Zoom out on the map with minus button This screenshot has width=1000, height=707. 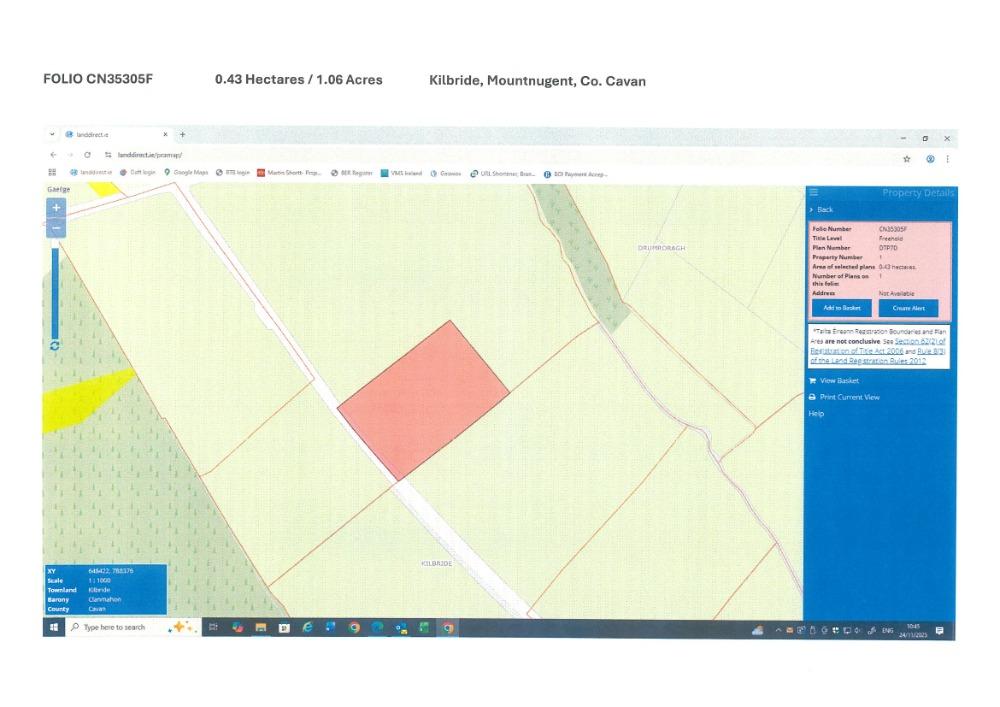tap(56, 228)
